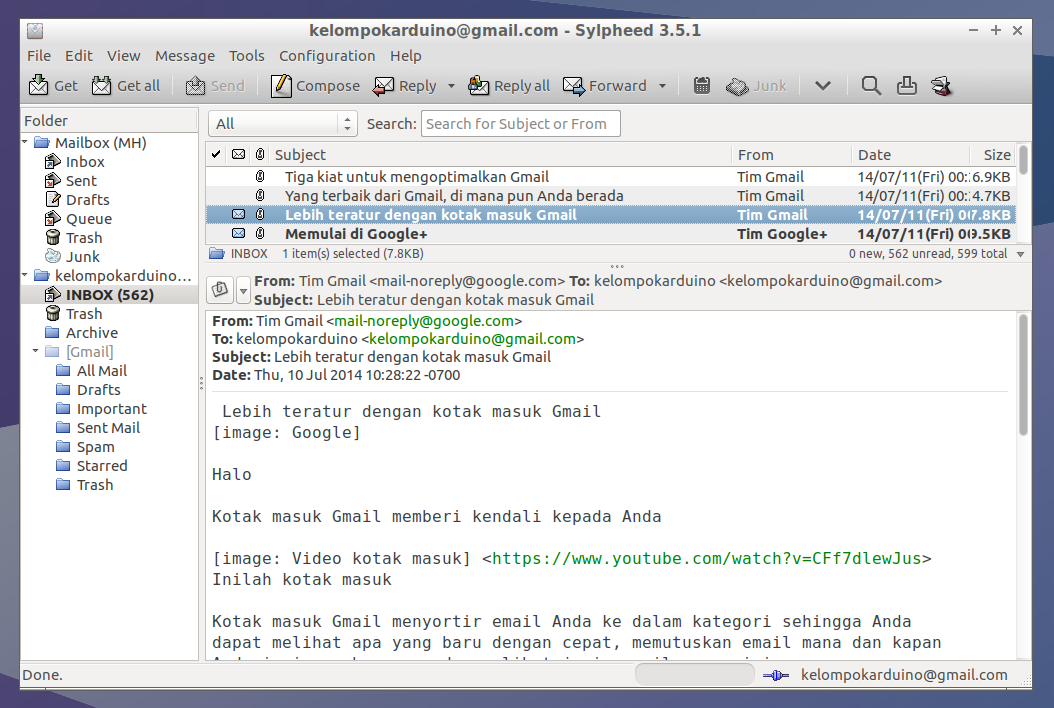Viewport: 1054px width, 708px height.
Task: Expand the Forward button dropdown arrow
Action: tap(660, 86)
